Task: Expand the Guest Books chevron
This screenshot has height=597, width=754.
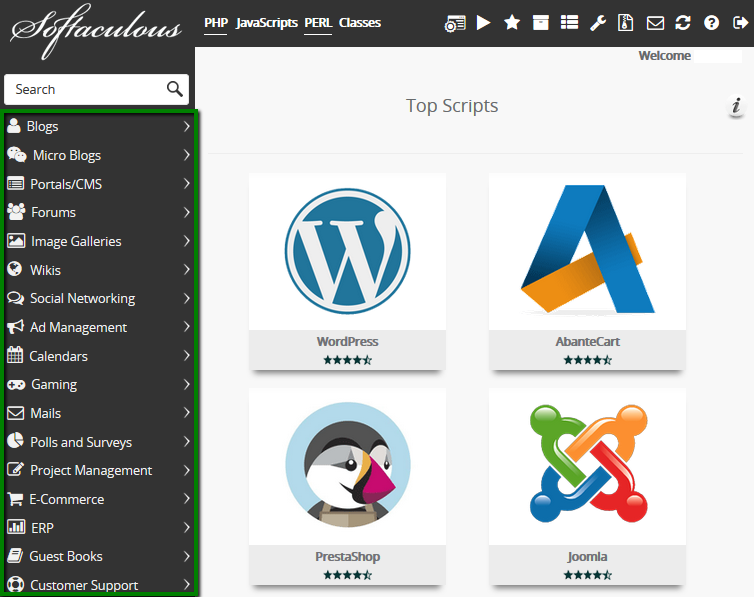Action: pyautogui.click(x=187, y=556)
